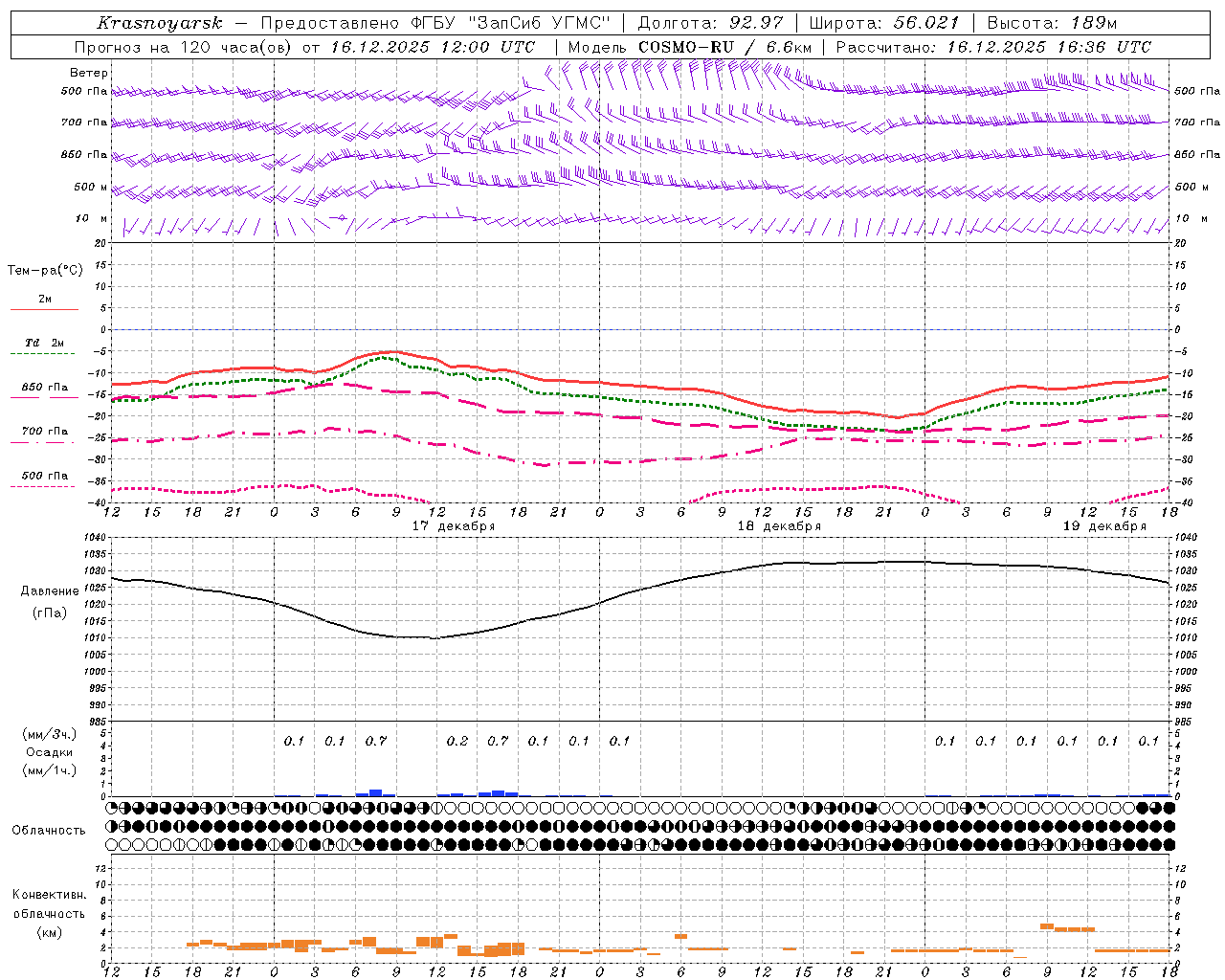The height and width of the screenshot is (980, 1225).
Task: Click the 10 м wind level label on left
Action: (92, 219)
